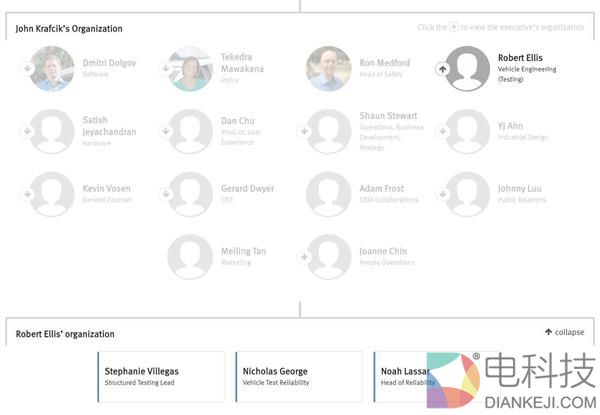Screen dimensions: 600x415
Task: Open Nicholas George Vehicle Test Reliability card
Action: [298, 376]
